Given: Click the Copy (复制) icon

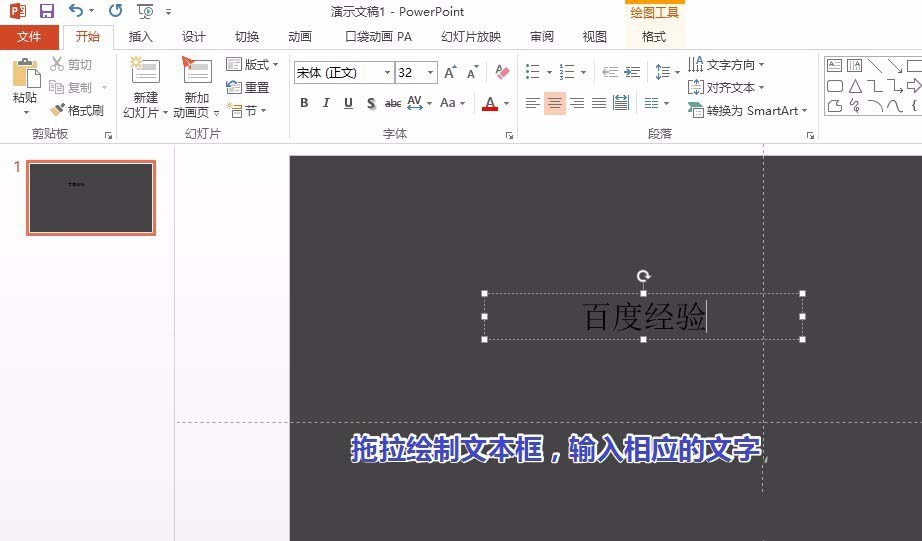Looking at the screenshot, I should coord(56,87).
